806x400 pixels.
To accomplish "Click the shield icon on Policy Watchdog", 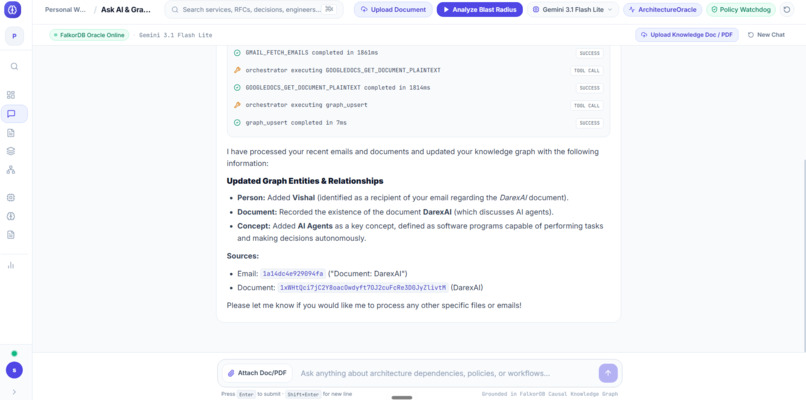I will coord(714,9).
